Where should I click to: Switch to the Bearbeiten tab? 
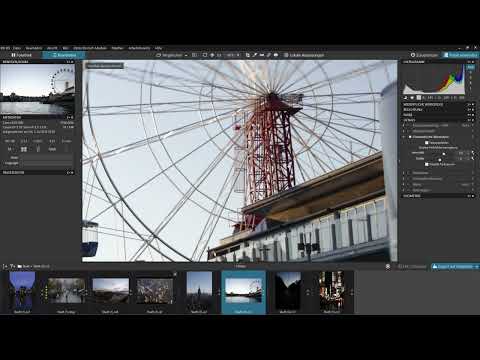click(64, 55)
